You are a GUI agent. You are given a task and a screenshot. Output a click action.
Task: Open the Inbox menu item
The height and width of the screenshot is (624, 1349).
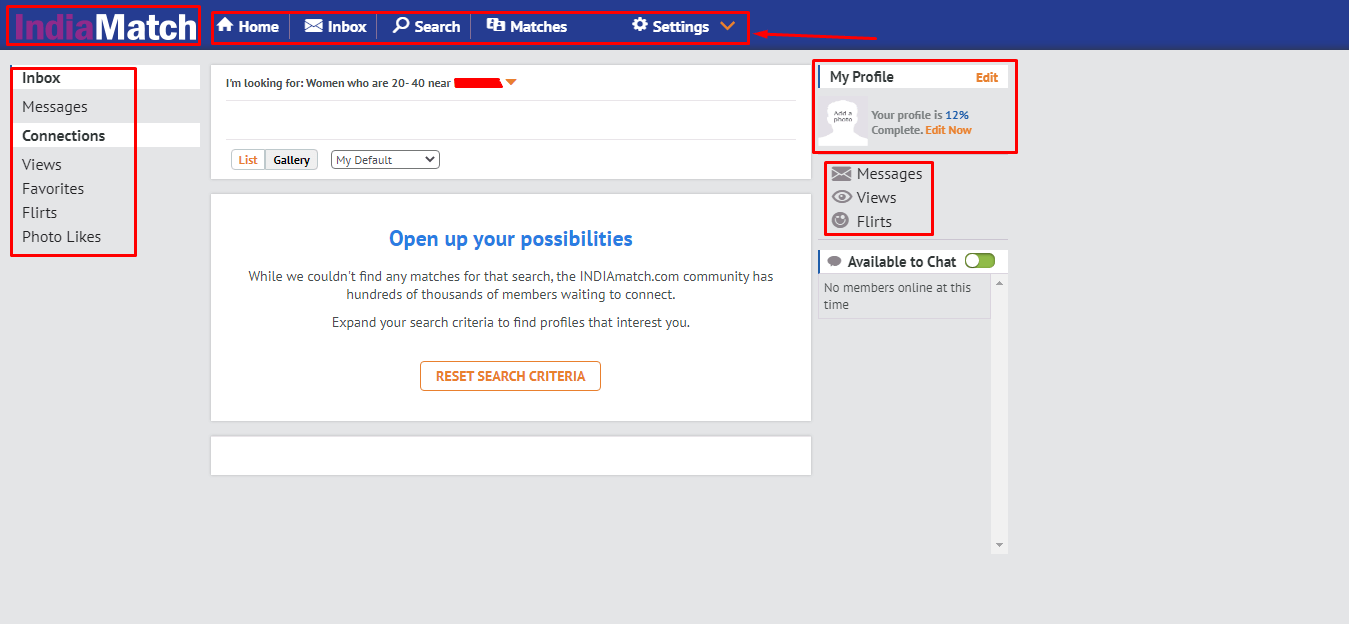(x=336, y=26)
